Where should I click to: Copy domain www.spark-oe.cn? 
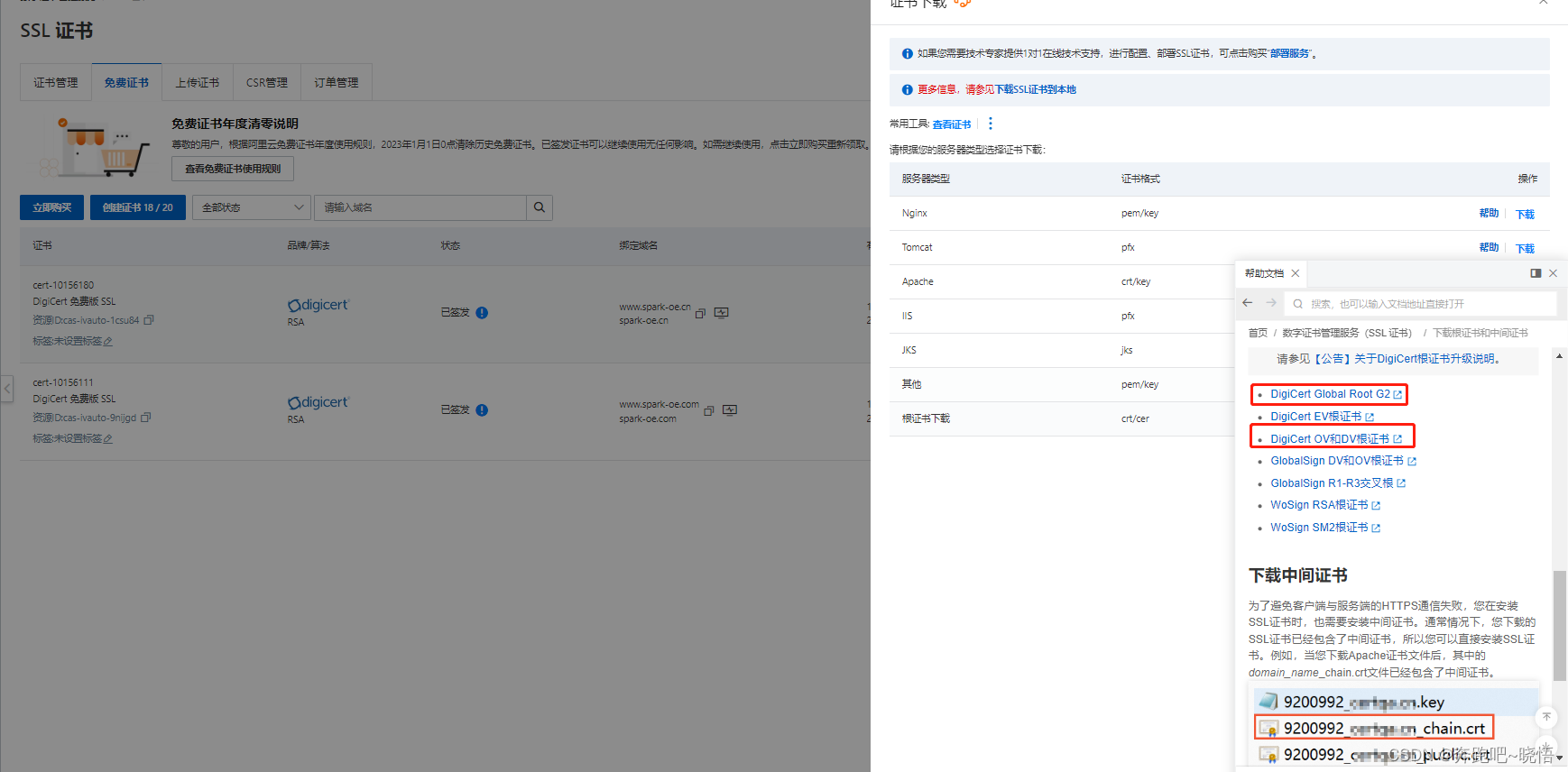[x=700, y=313]
